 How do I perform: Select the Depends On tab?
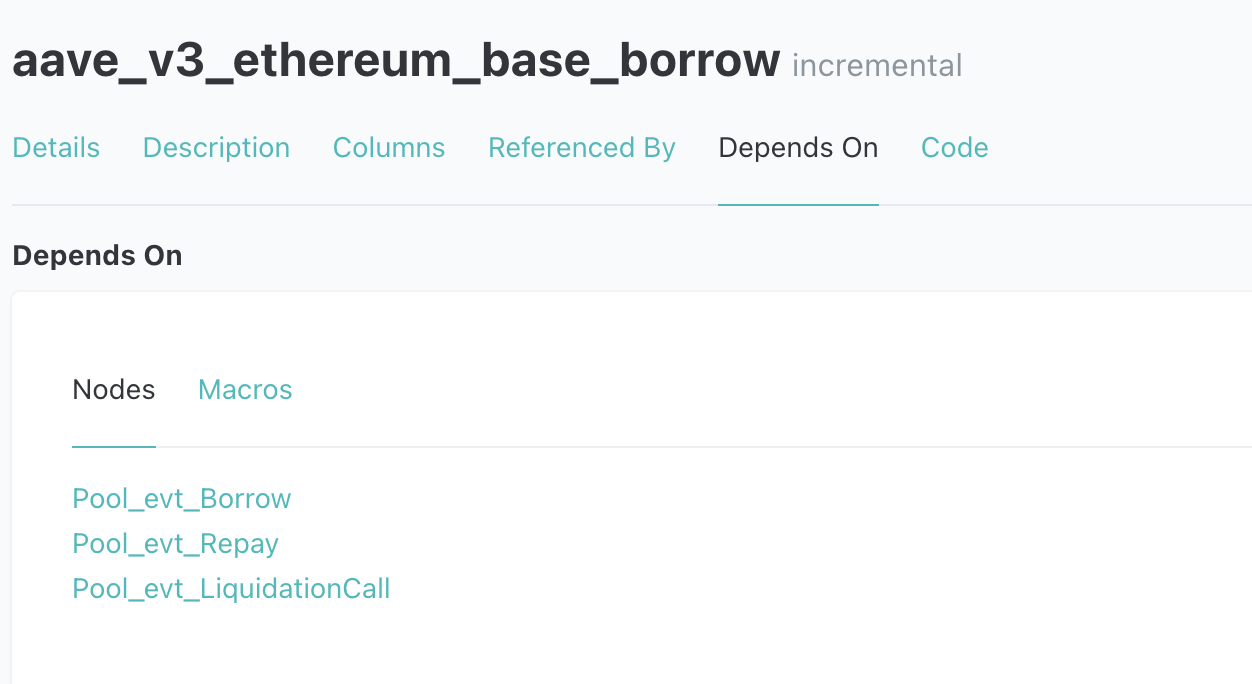coord(798,148)
